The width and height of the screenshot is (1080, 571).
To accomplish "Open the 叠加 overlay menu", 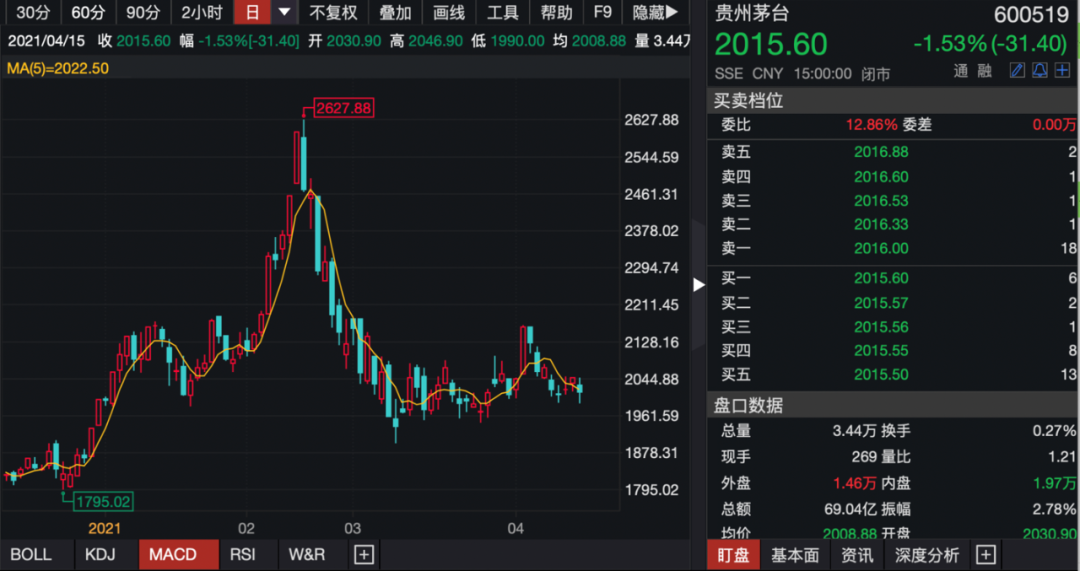I will [395, 12].
